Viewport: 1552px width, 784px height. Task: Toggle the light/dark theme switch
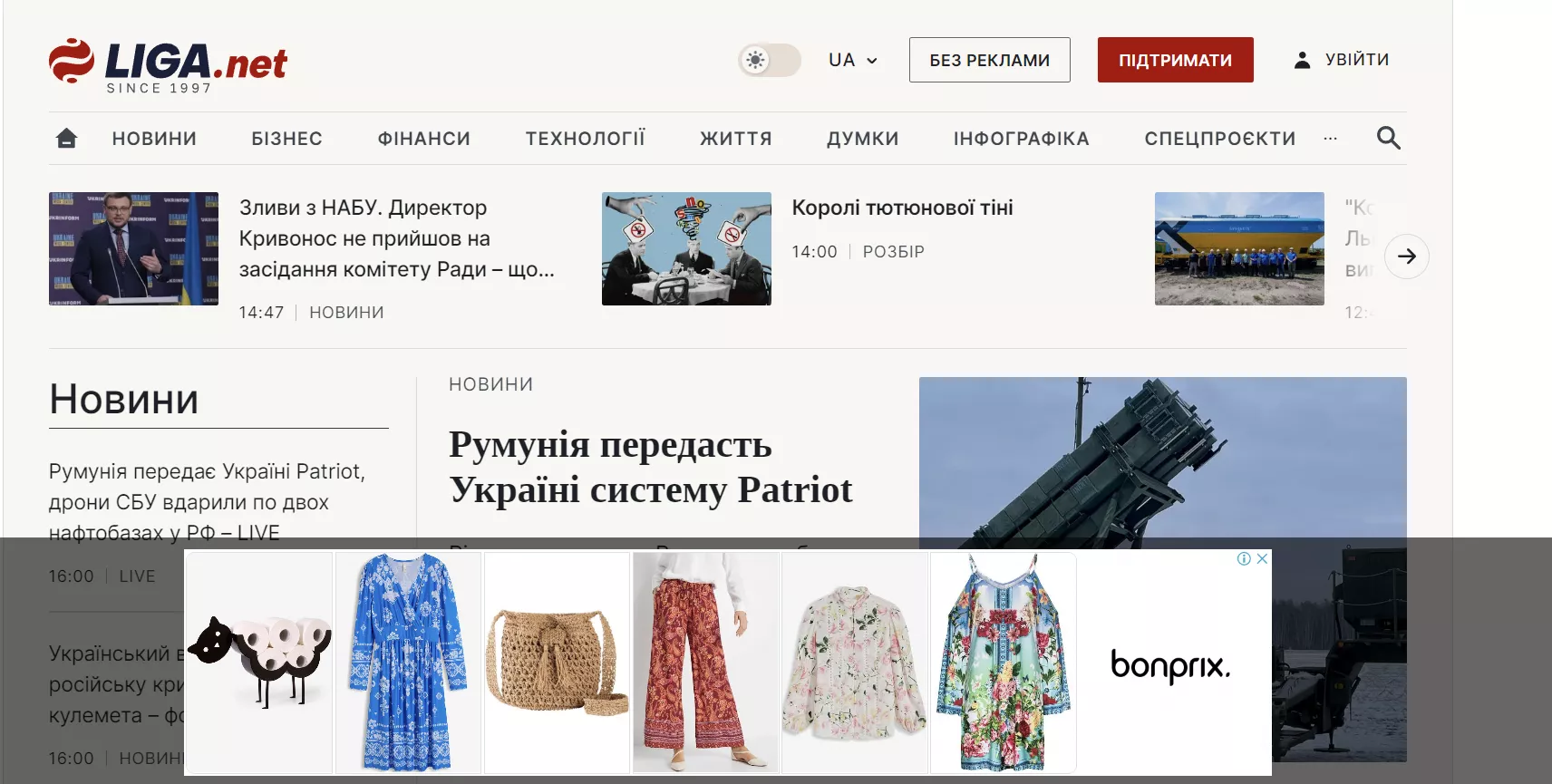[x=769, y=61]
